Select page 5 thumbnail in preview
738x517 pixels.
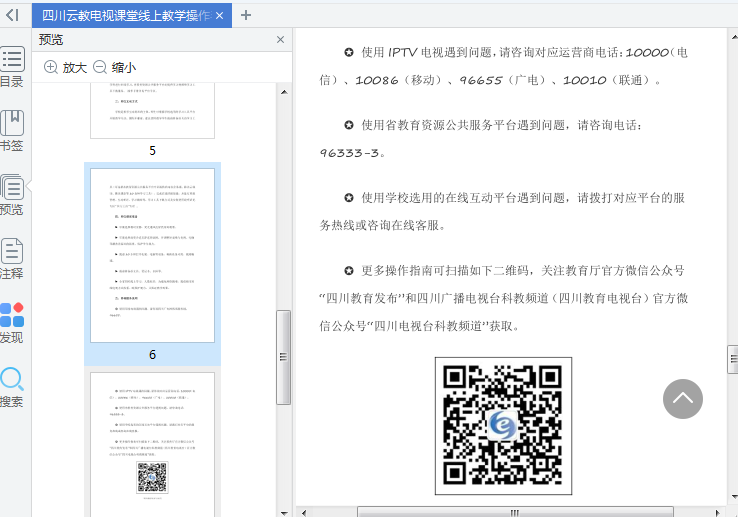point(152,111)
